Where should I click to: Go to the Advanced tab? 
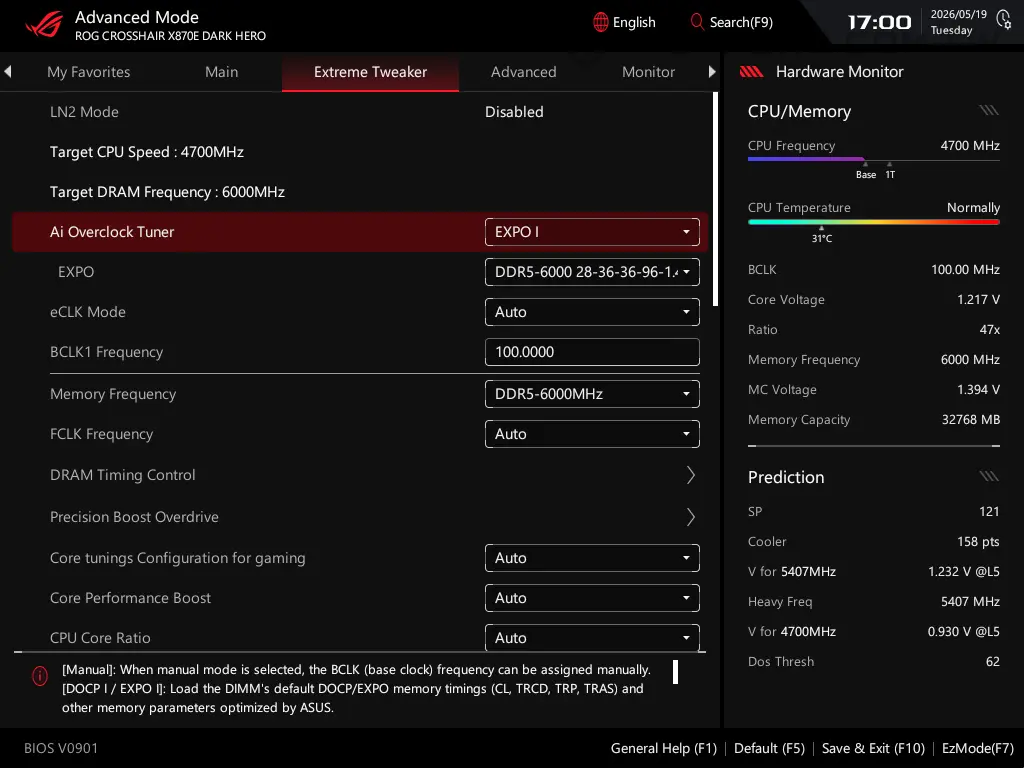click(x=524, y=72)
